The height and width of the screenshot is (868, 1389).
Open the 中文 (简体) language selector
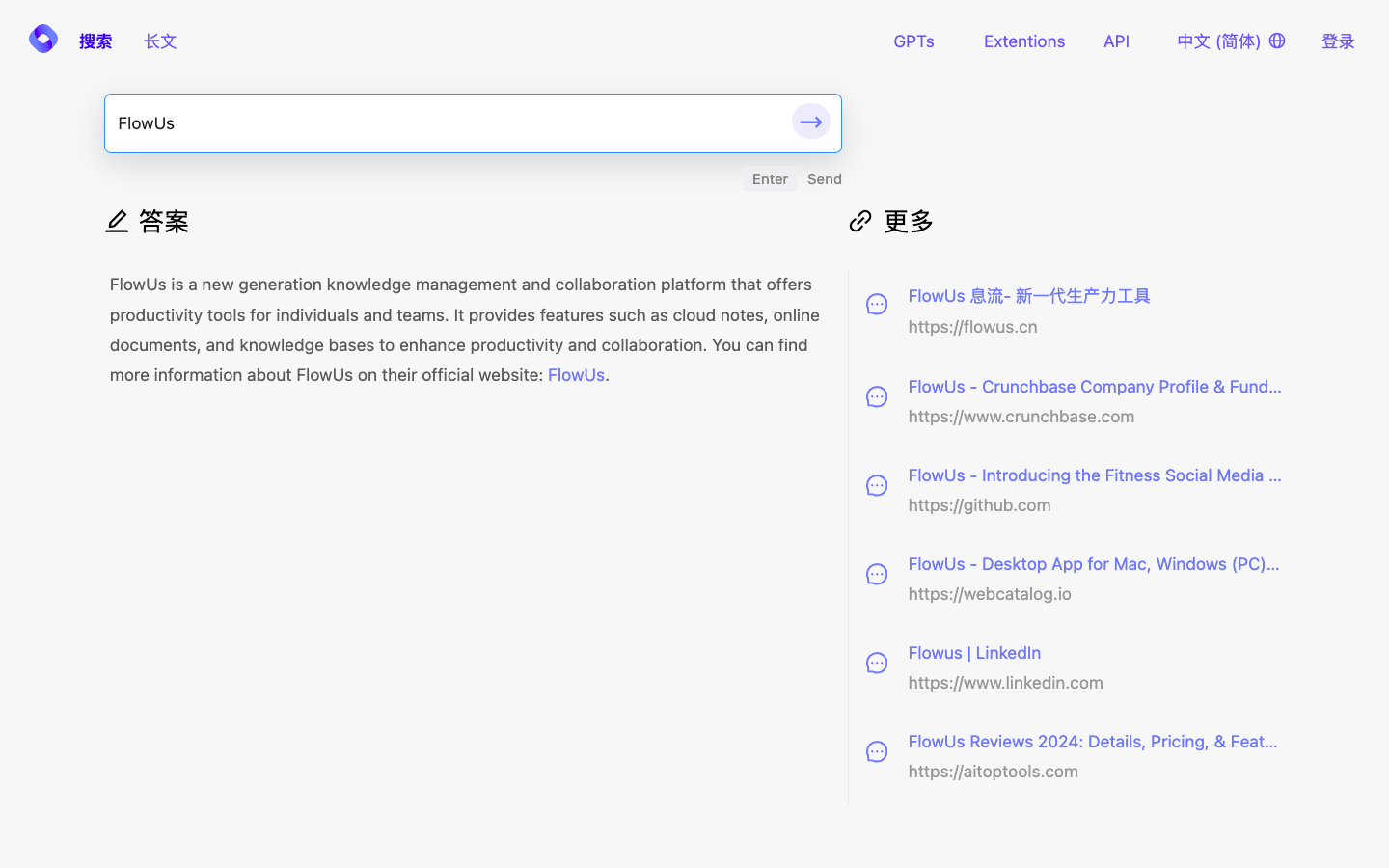(1220, 41)
